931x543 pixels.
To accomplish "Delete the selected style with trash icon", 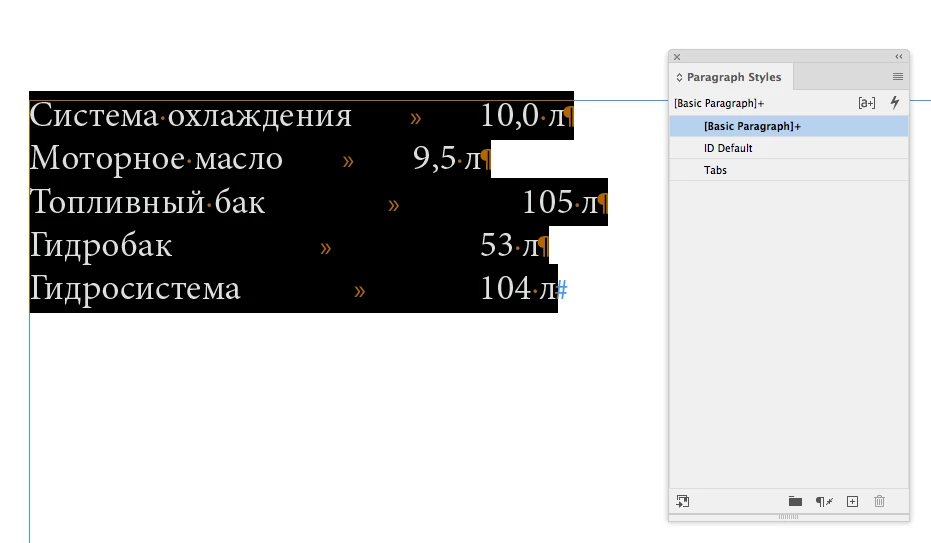I will (879, 501).
